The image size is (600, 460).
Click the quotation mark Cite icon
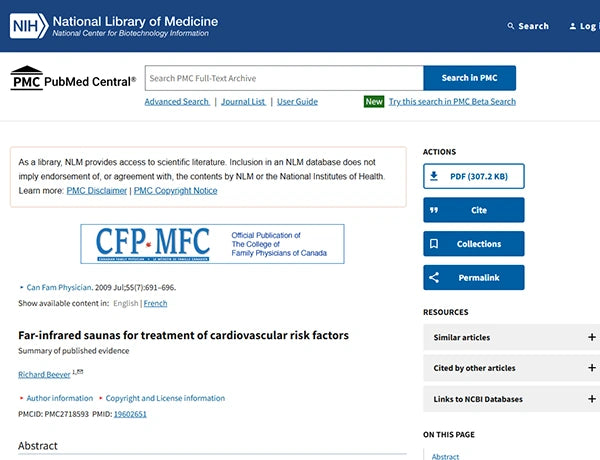click(x=434, y=210)
